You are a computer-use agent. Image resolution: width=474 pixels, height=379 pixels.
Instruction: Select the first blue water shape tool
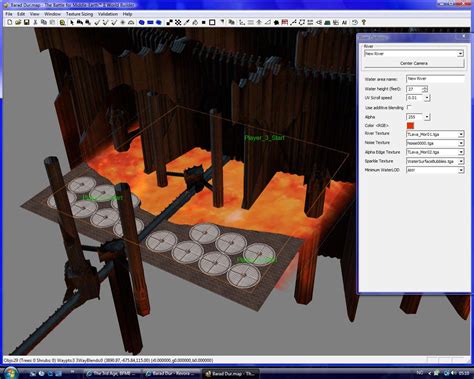(142, 22)
